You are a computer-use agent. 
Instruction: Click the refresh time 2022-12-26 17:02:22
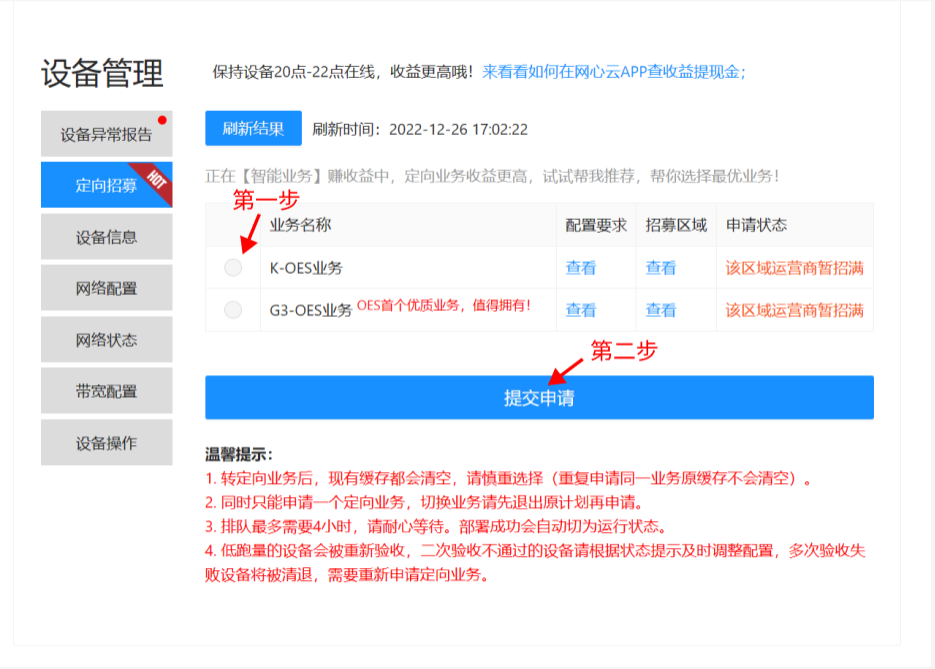(x=459, y=129)
